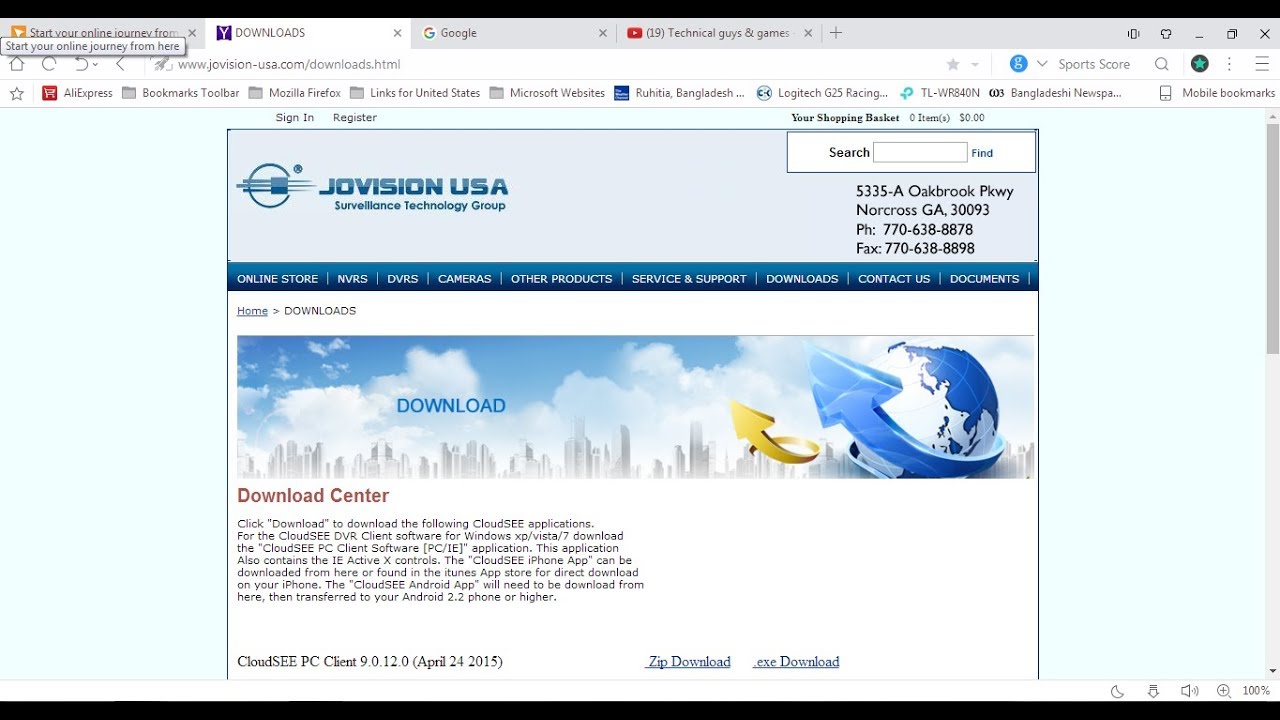Open the three-dot vertical menu icon
This screenshot has height=720, width=1280.
coord(1230,64)
